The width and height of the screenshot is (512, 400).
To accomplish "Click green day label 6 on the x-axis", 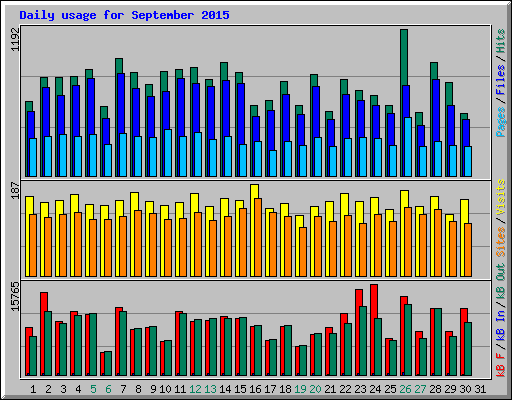I will tap(108, 389).
